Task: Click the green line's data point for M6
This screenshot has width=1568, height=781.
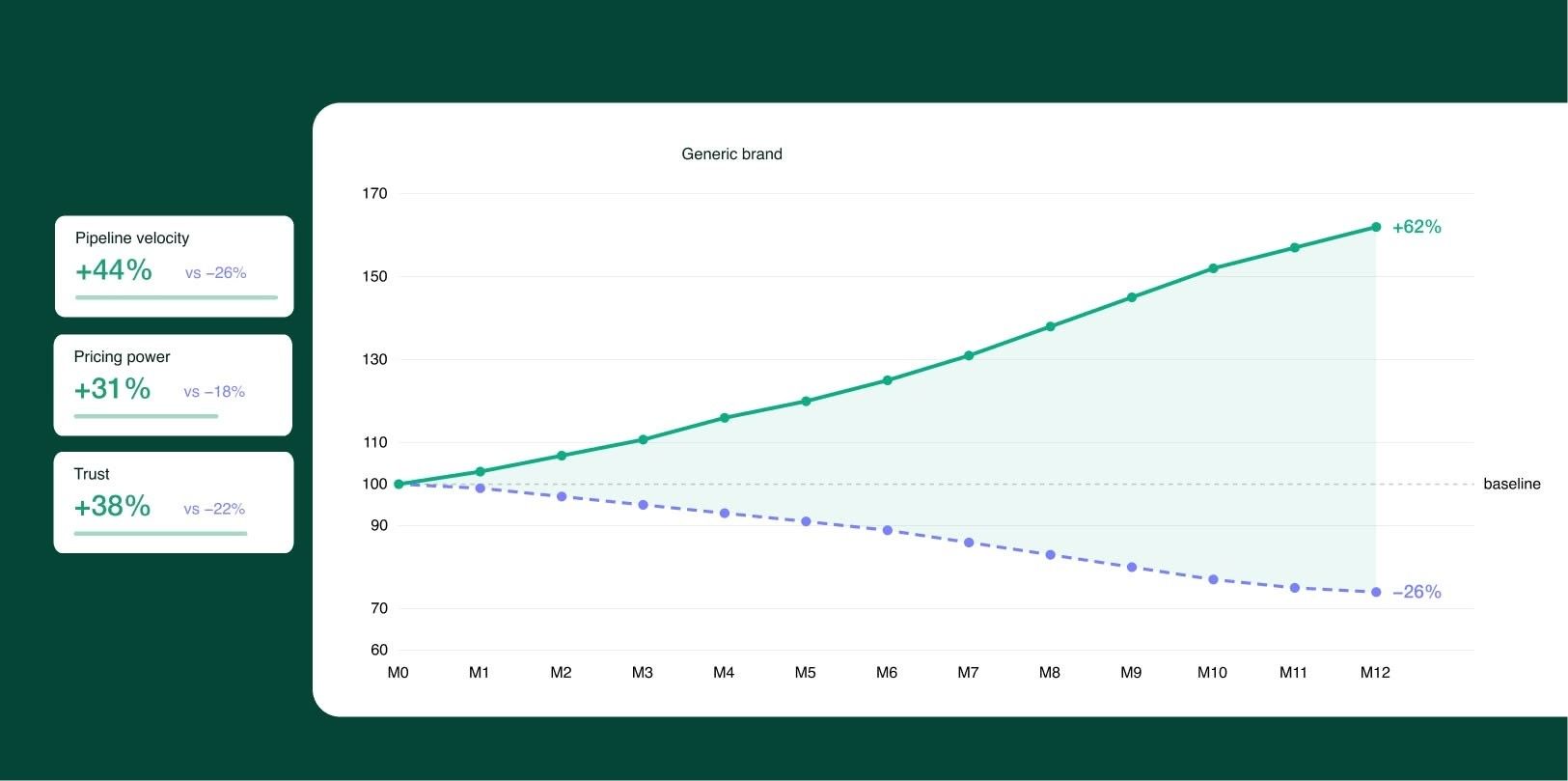Action: (888, 380)
